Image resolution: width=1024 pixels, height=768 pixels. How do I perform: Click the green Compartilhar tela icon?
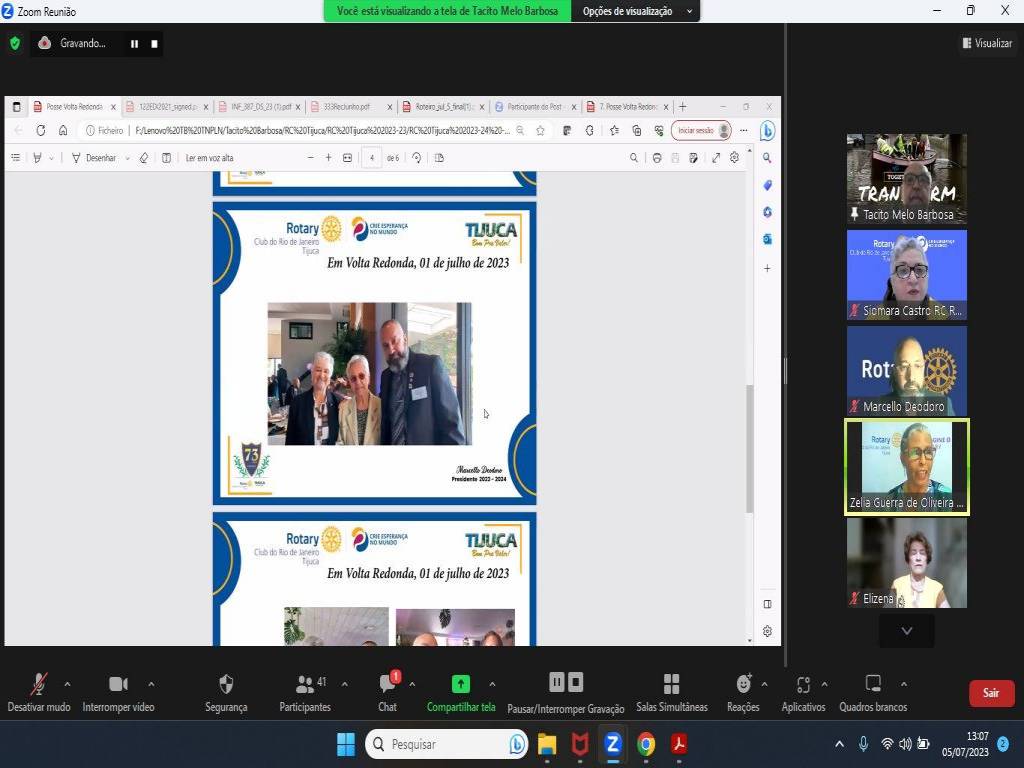[x=460, y=684]
